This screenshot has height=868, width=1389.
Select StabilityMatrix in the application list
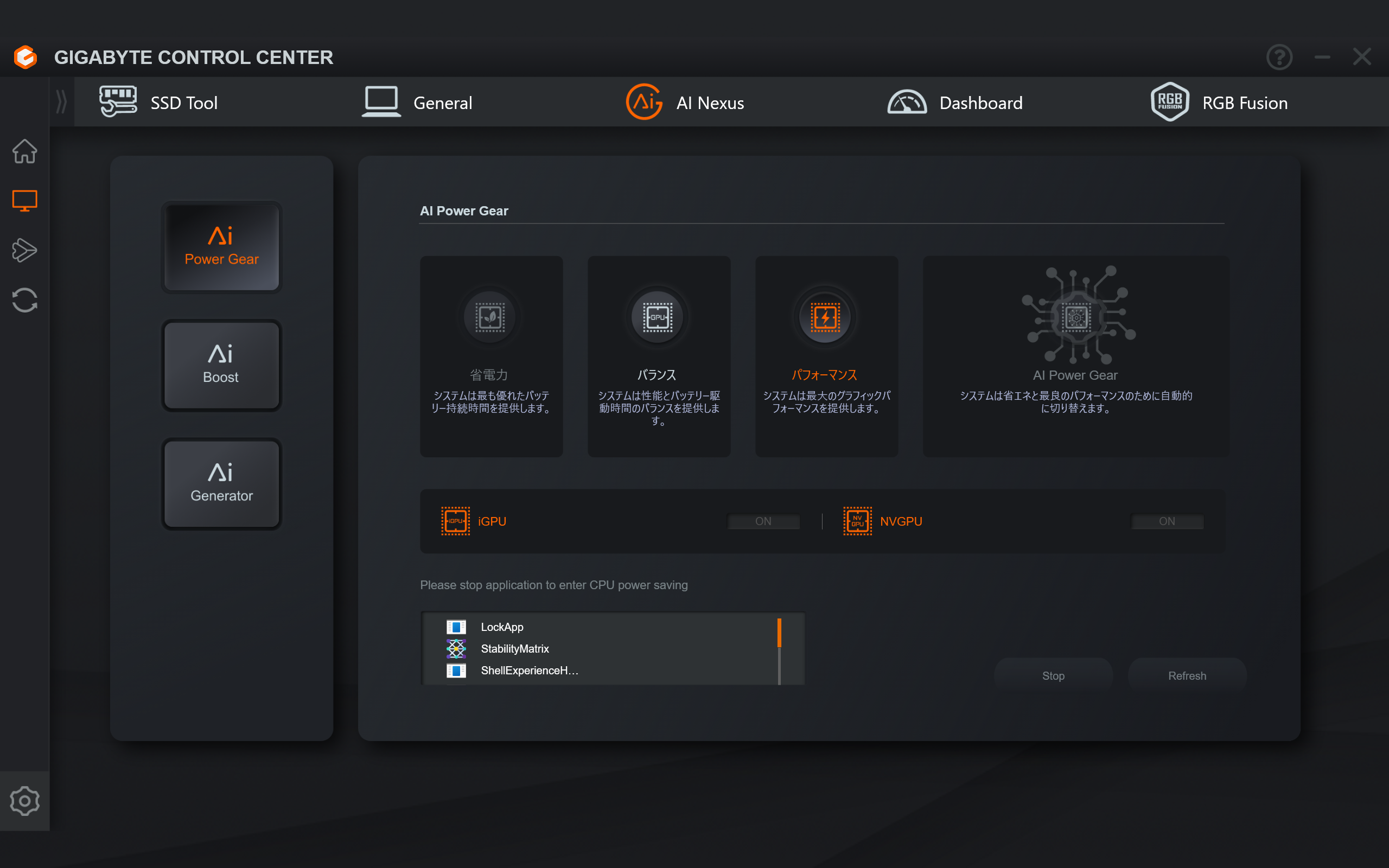[x=514, y=649]
